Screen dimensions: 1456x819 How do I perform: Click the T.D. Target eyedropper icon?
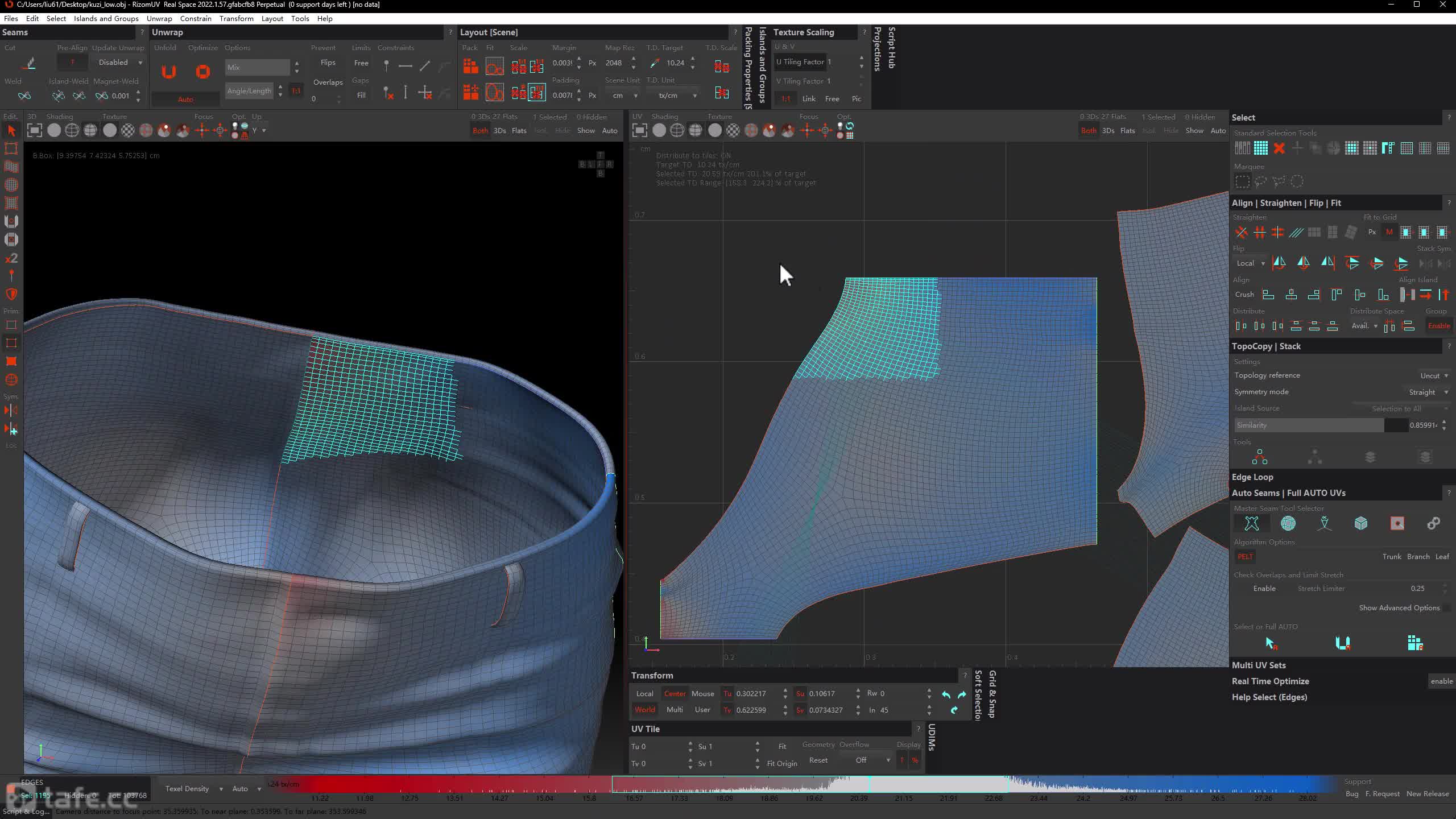tap(655, 63)
